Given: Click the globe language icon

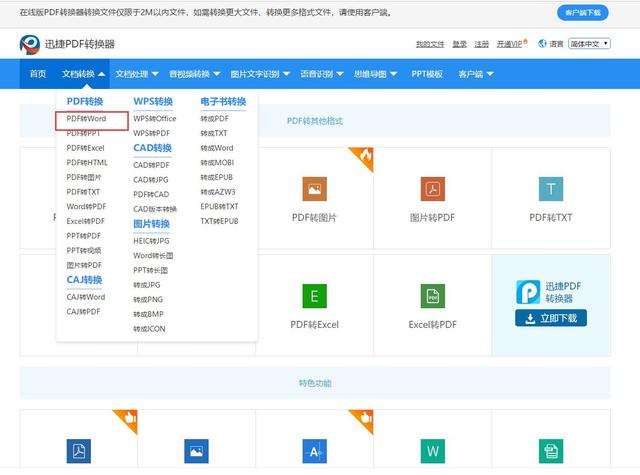Looking at the screenshot, I should 542,44.
